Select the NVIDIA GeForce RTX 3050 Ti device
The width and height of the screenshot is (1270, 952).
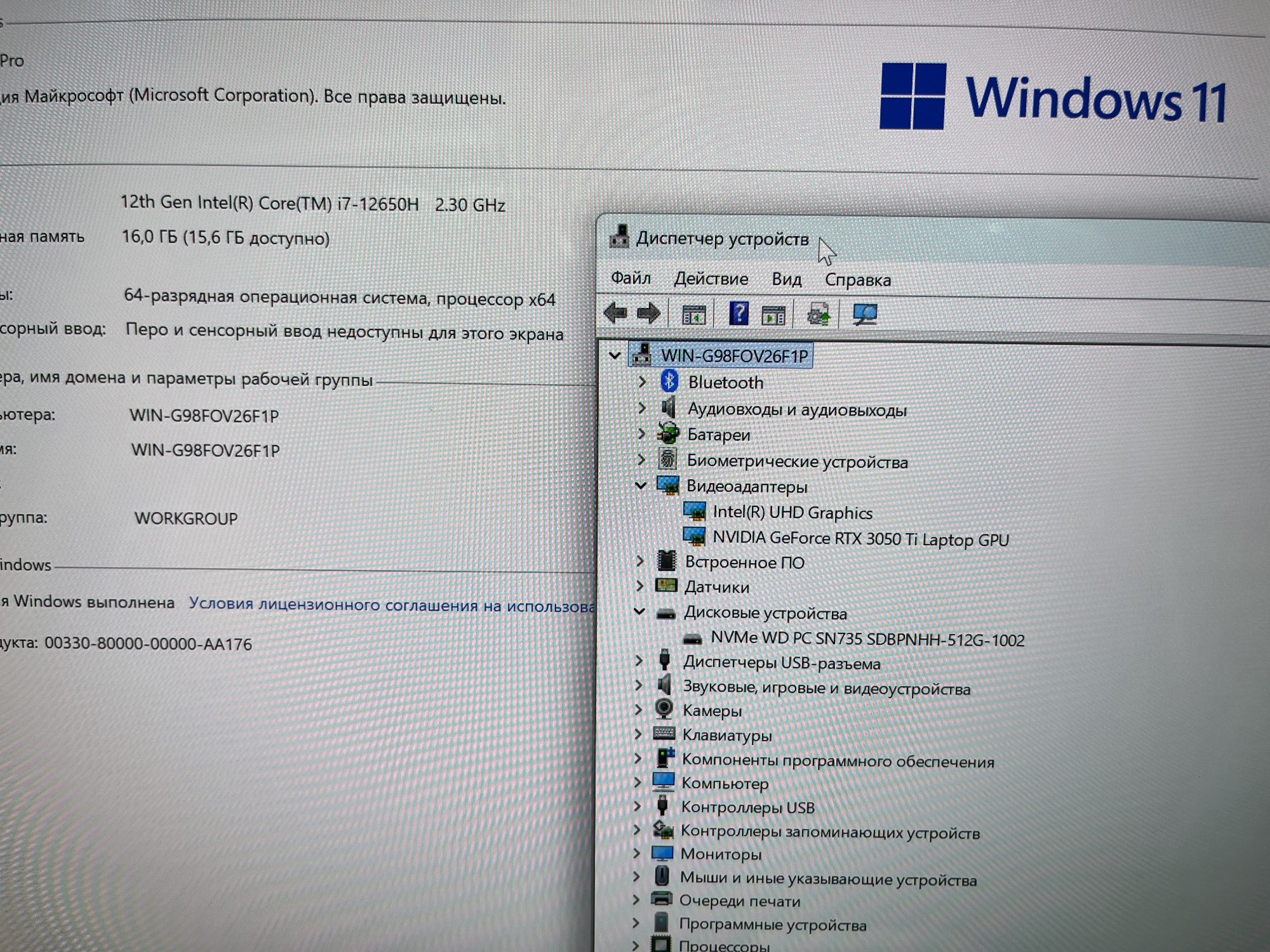coord(860,539)
